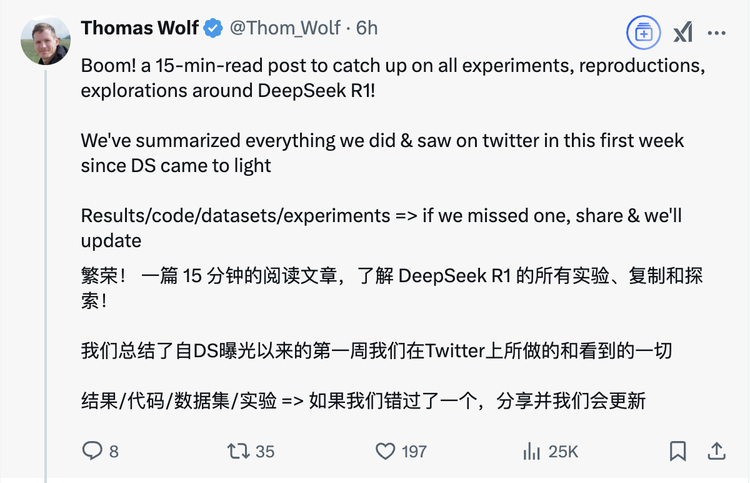Image resolution: width=750 pixels, height=483 pixels.
Task: Click the repost arrows icon
Action: [238, 451]
